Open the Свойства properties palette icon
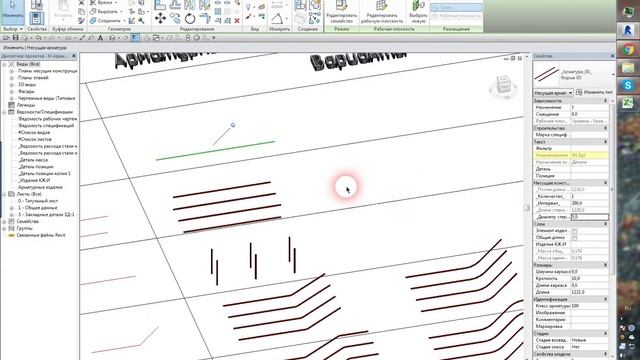 click(x=36, y=18)
